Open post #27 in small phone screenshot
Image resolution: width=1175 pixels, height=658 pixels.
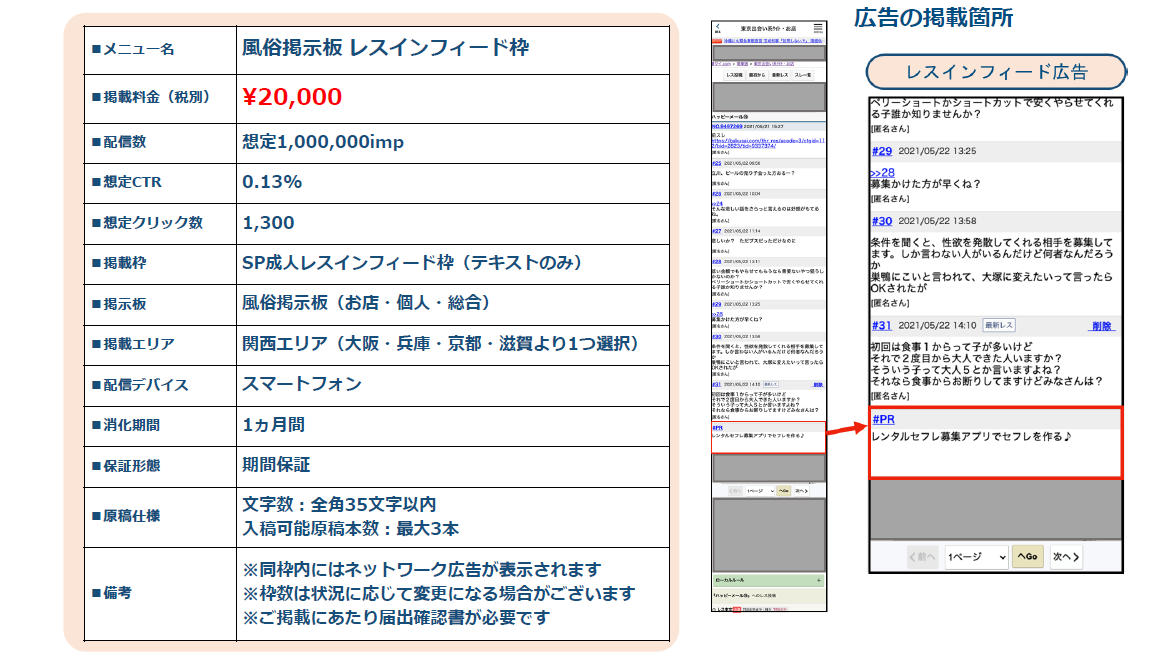(x=716, y=231)
